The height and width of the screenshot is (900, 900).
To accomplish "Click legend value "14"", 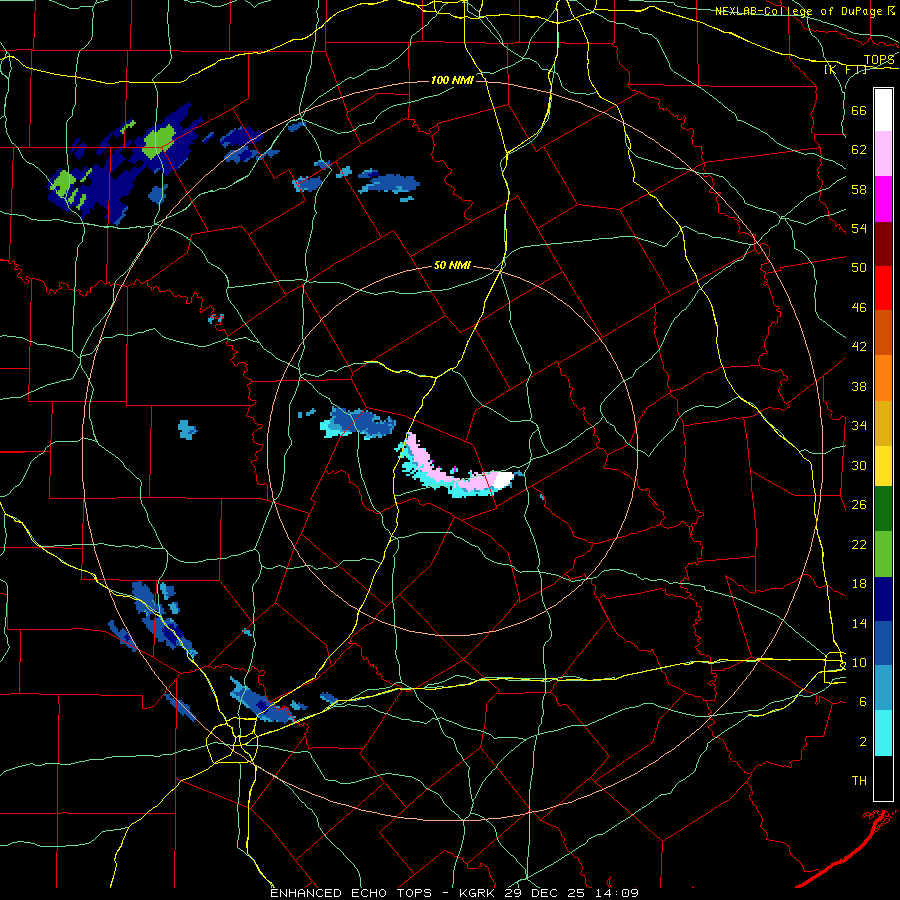I will click(859, 623).
